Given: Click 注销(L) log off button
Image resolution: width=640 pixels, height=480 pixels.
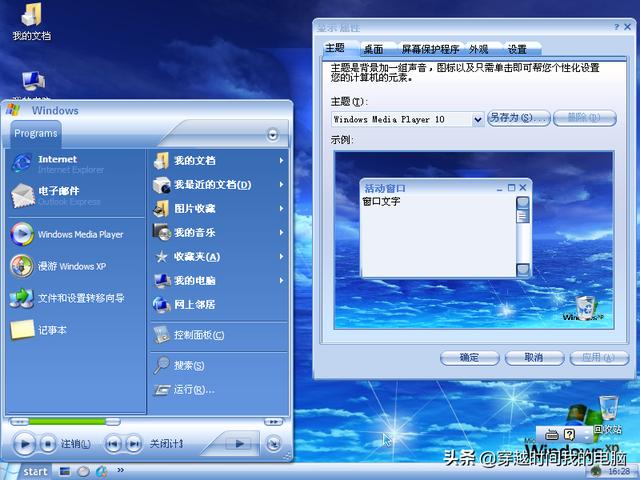Looking at the screenshot, I should pos(76,443).
